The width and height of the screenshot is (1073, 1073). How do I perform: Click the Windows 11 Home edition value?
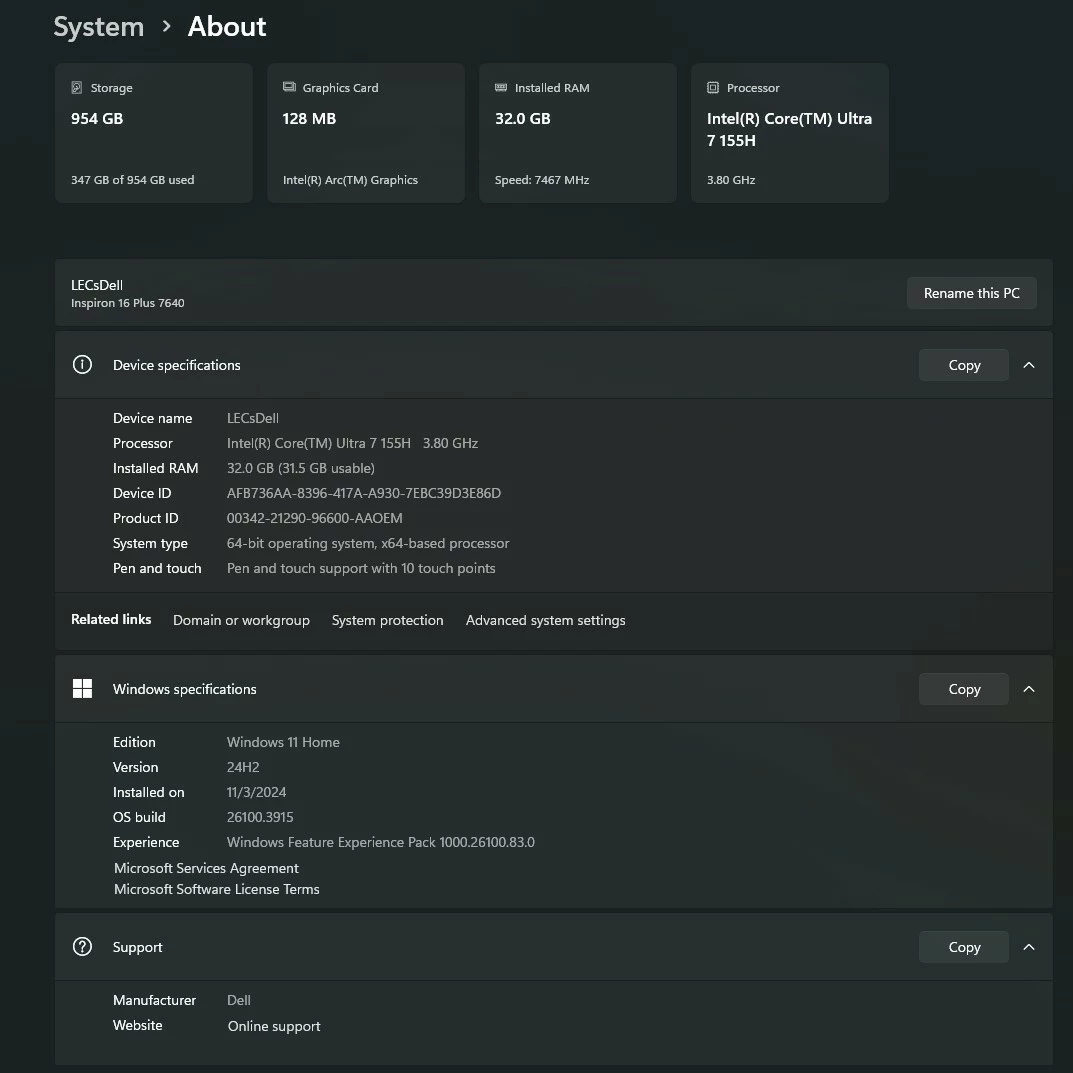pos(283,742)
